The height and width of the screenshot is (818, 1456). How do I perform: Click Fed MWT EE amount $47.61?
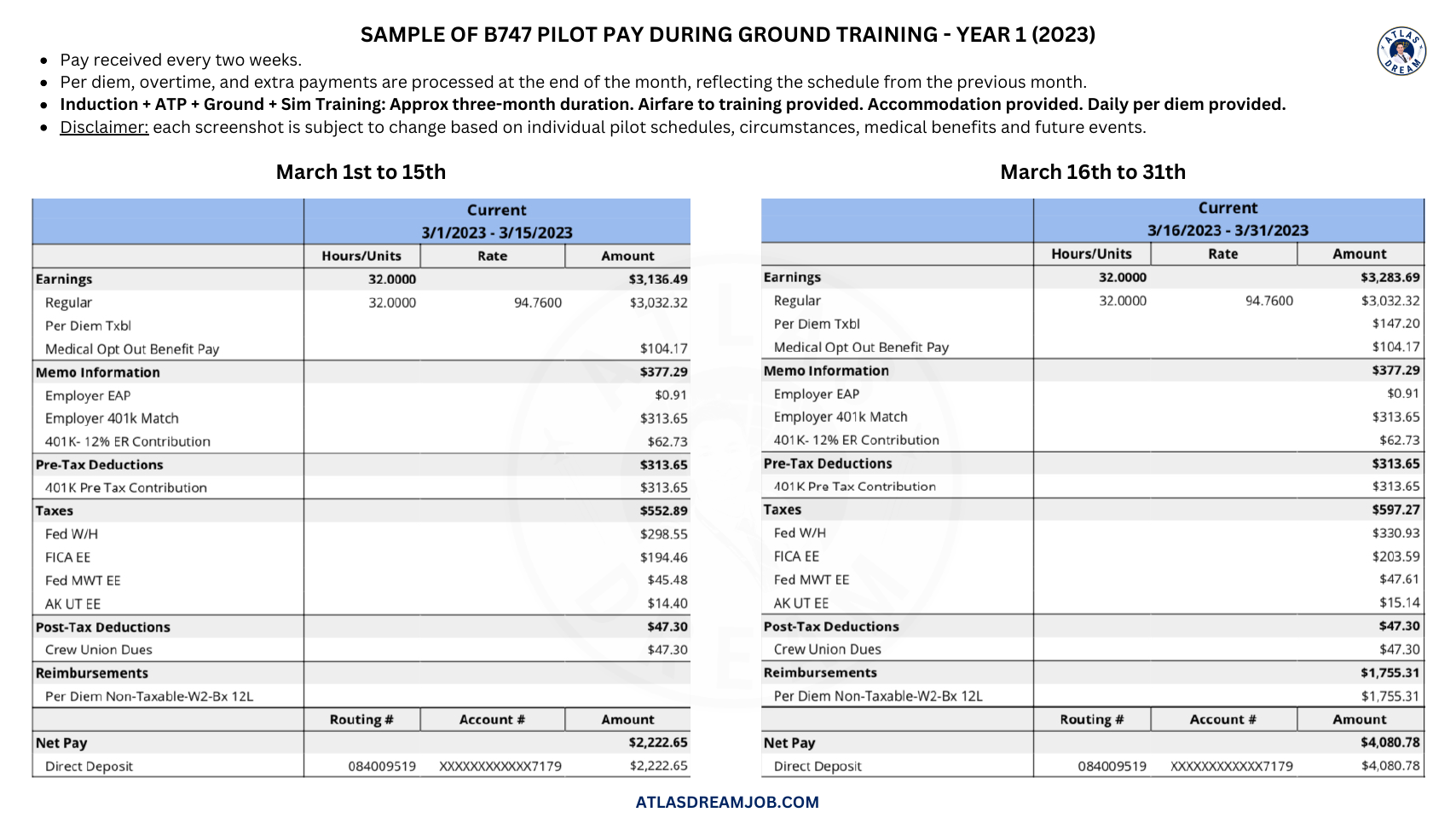[x=1400, y=579]
